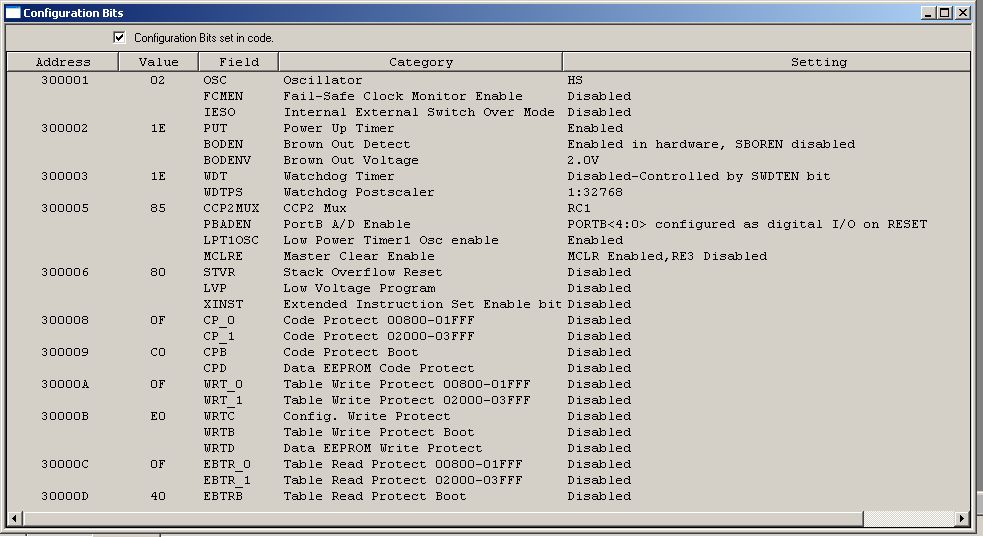Click the Configuration Bits window system icon
The image size is (983, 537).
click(13, 13)
